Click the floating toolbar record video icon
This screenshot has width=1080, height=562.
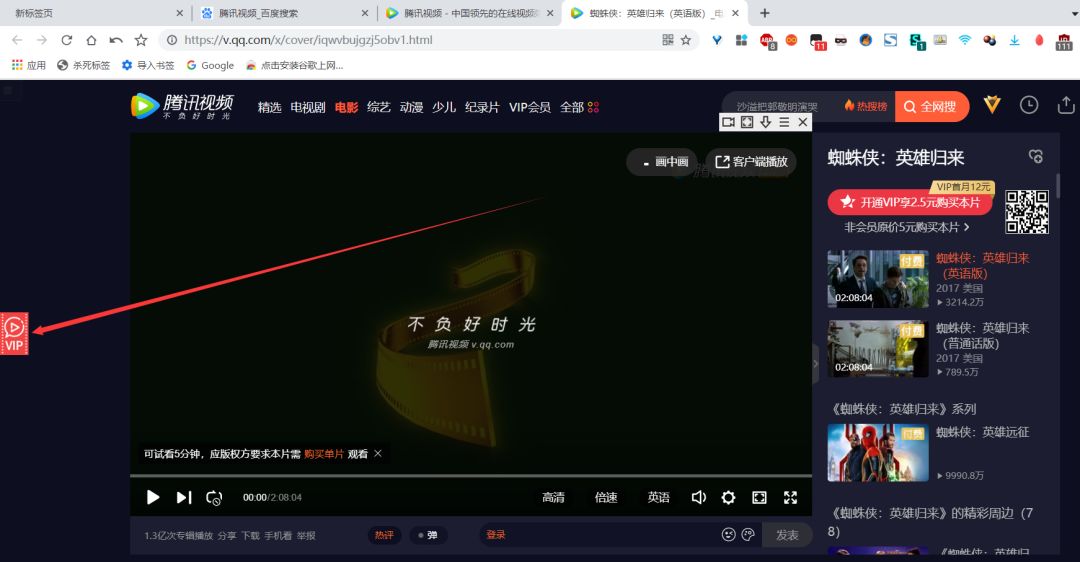(x=728, y=122)
